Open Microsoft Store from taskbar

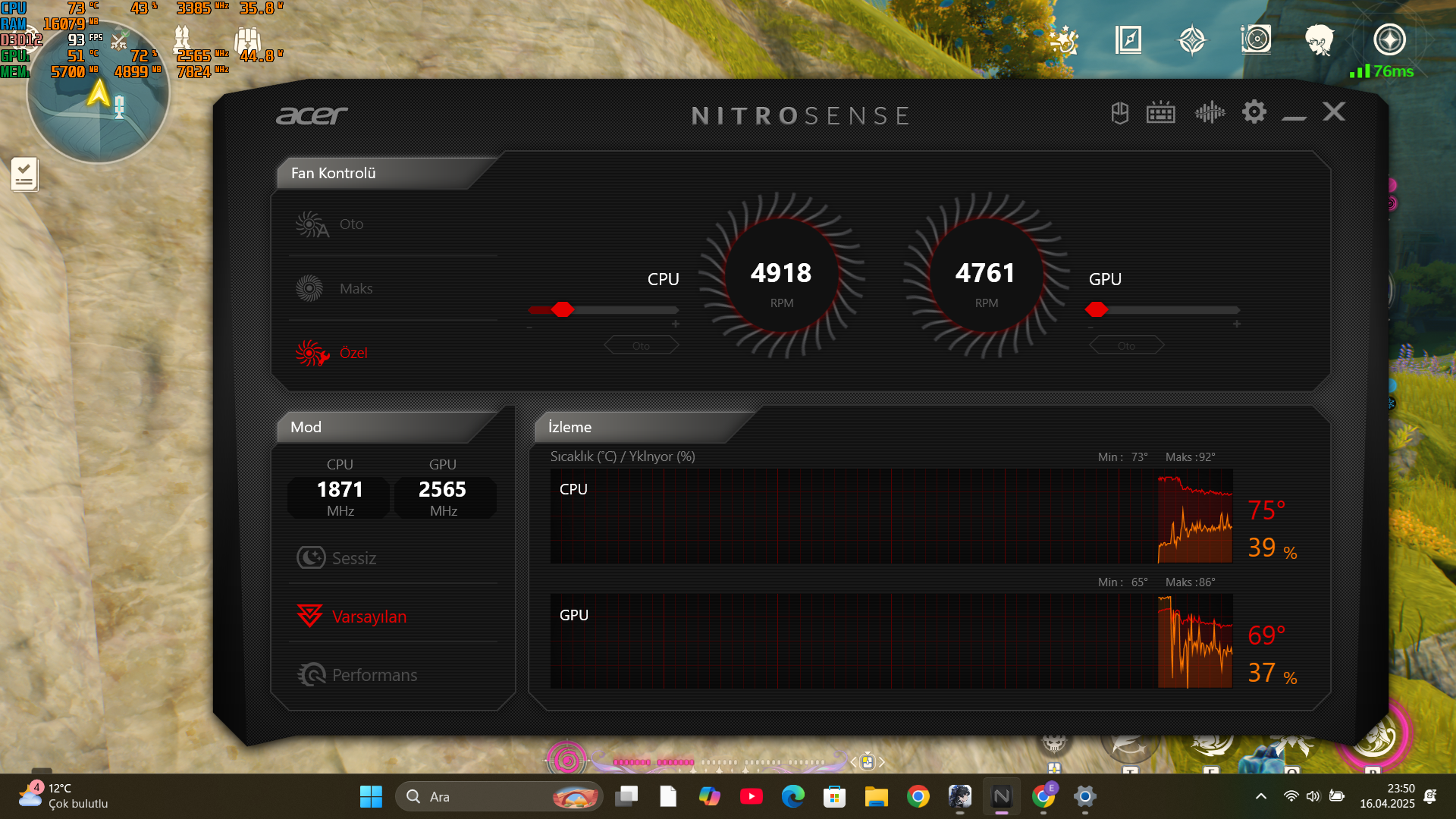click(835, 796)
